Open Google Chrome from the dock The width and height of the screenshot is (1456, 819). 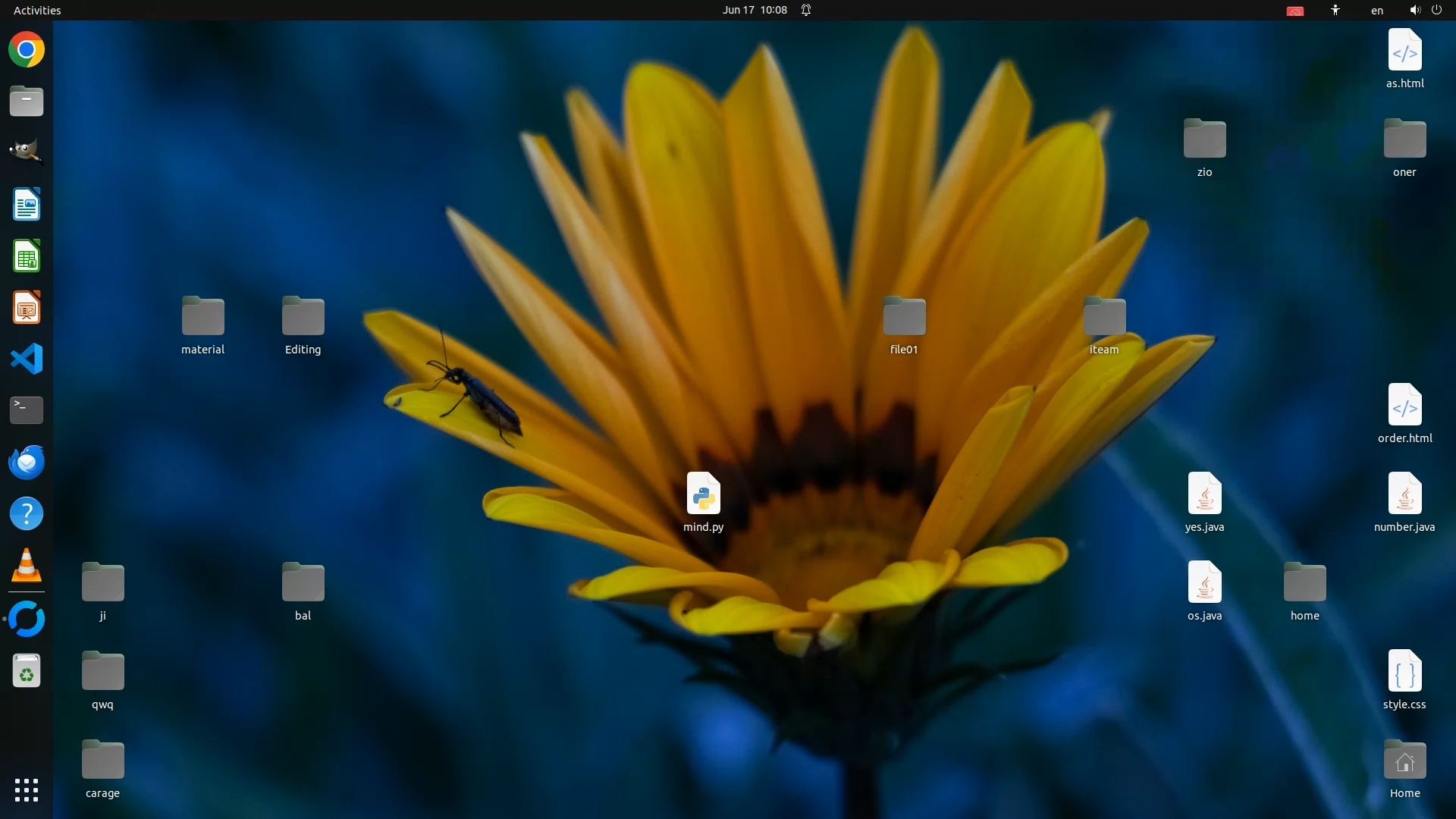(x=27, y=50)
